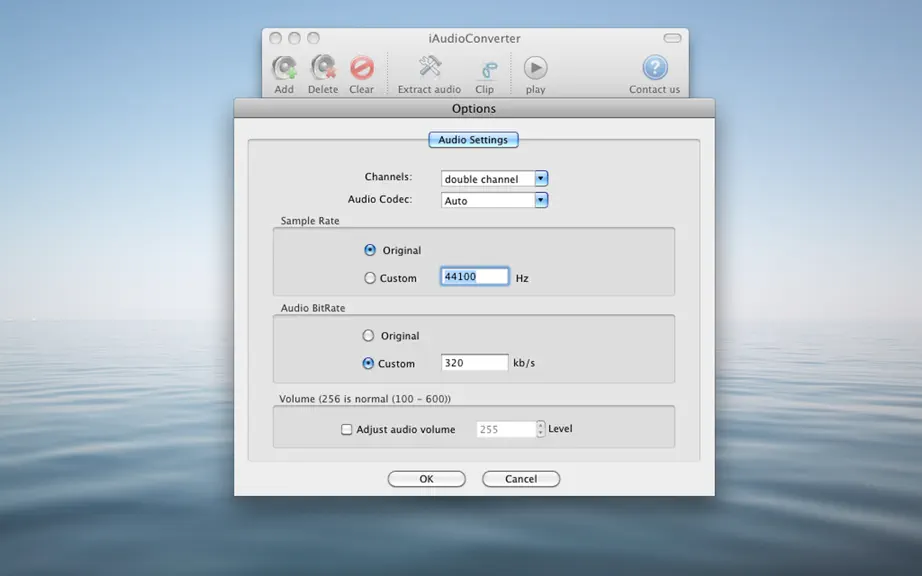Clear the file list with Clear icon
This screenshot has height=576, width=922.
point(362,68)
